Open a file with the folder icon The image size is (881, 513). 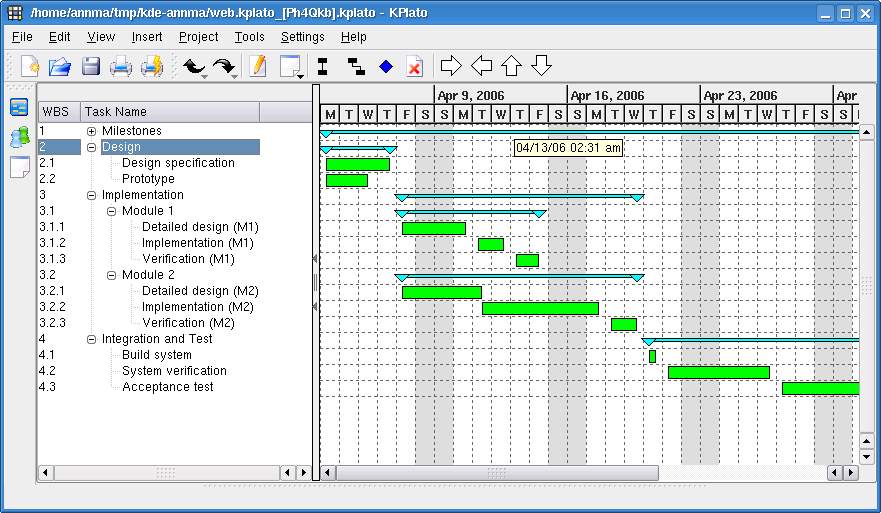click(60, 66)
